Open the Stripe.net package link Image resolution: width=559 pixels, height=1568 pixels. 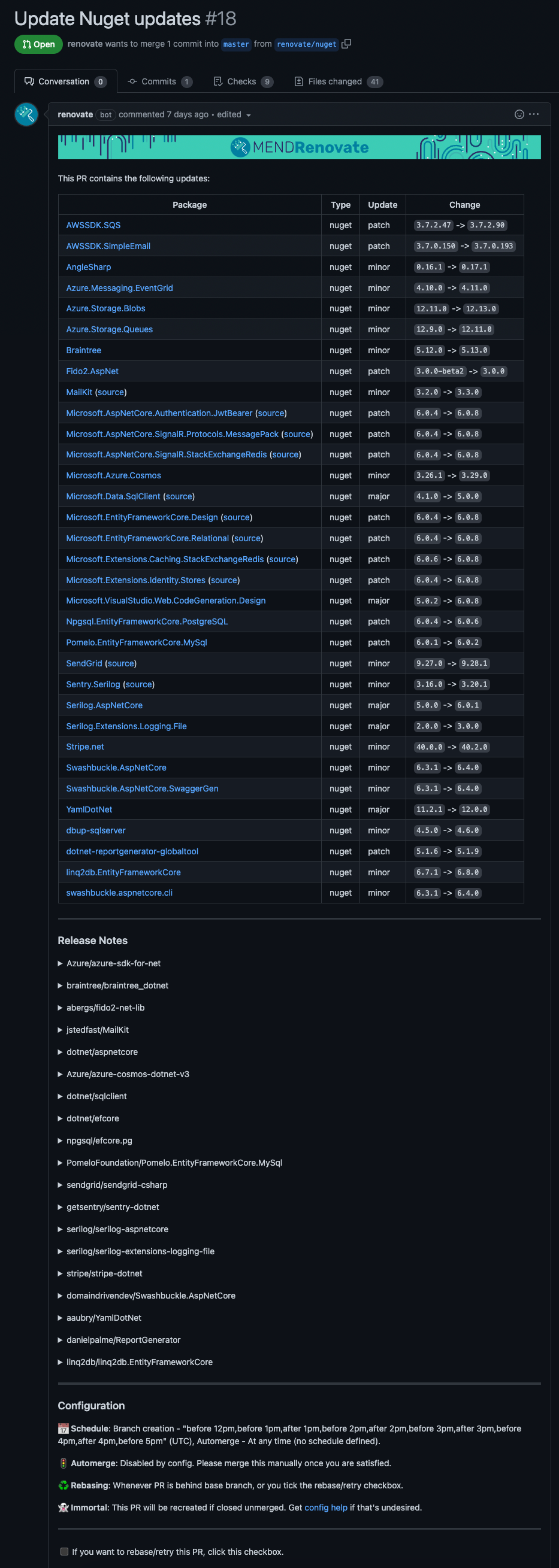84,747
